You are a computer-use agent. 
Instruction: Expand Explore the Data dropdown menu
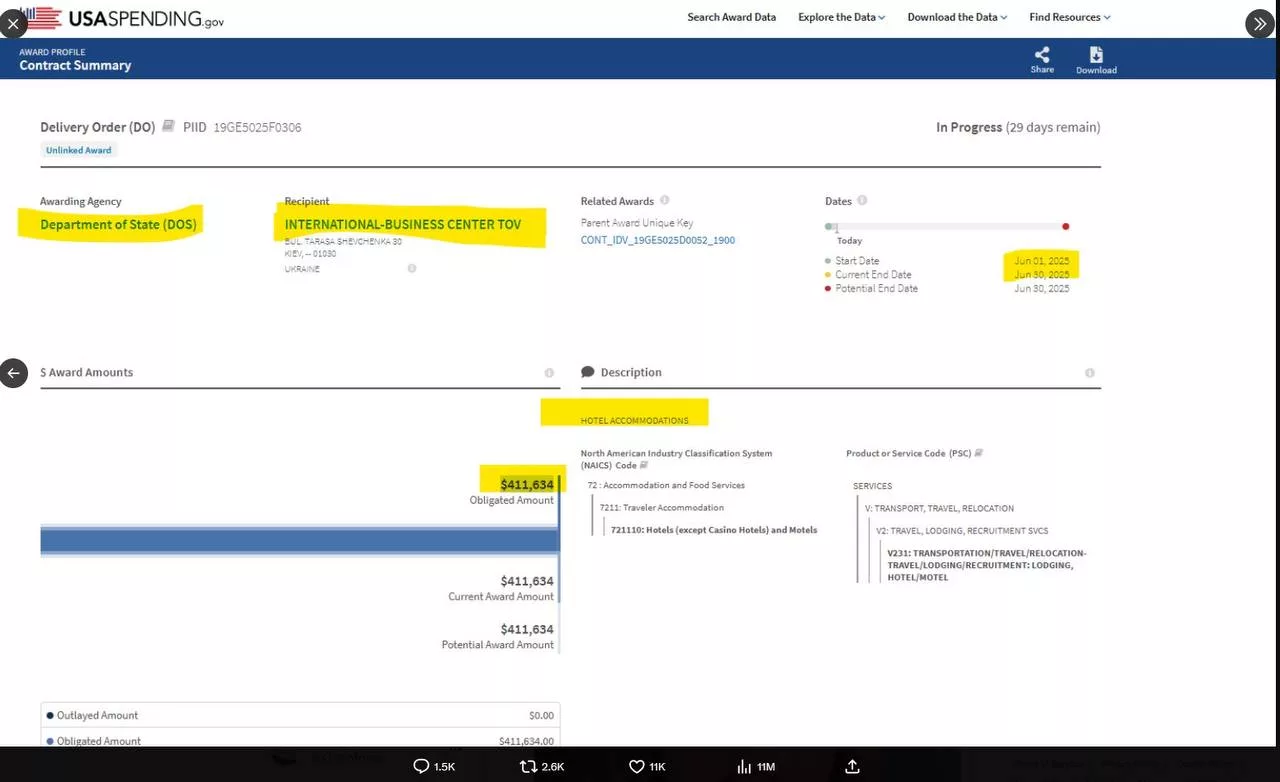tap(841, 17)
